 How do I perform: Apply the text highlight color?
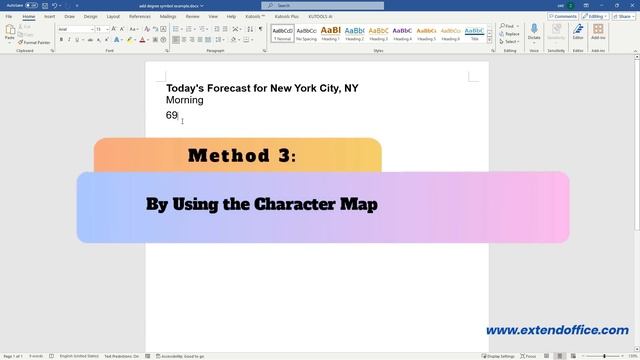pos(129,40)
